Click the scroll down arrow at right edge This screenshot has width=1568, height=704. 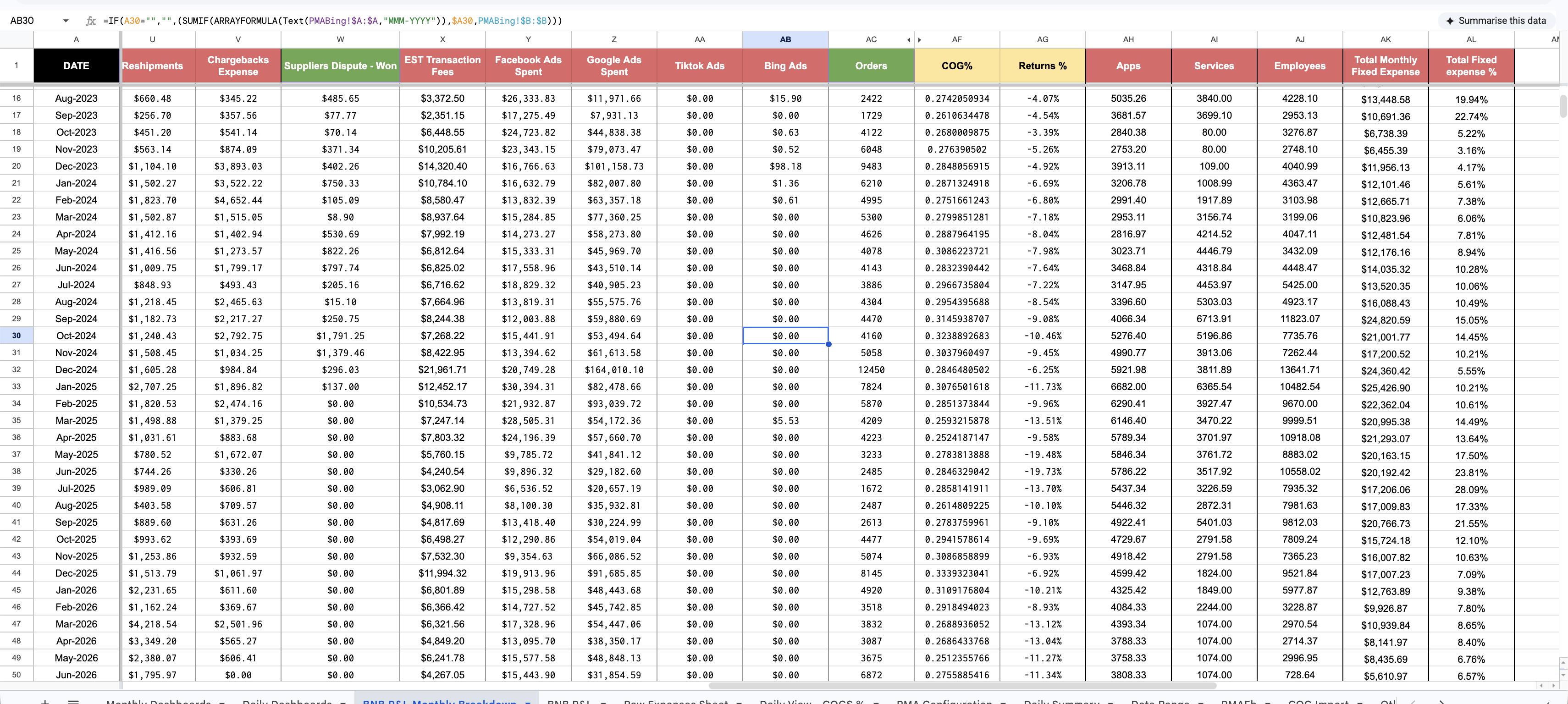pos(1563,674)
